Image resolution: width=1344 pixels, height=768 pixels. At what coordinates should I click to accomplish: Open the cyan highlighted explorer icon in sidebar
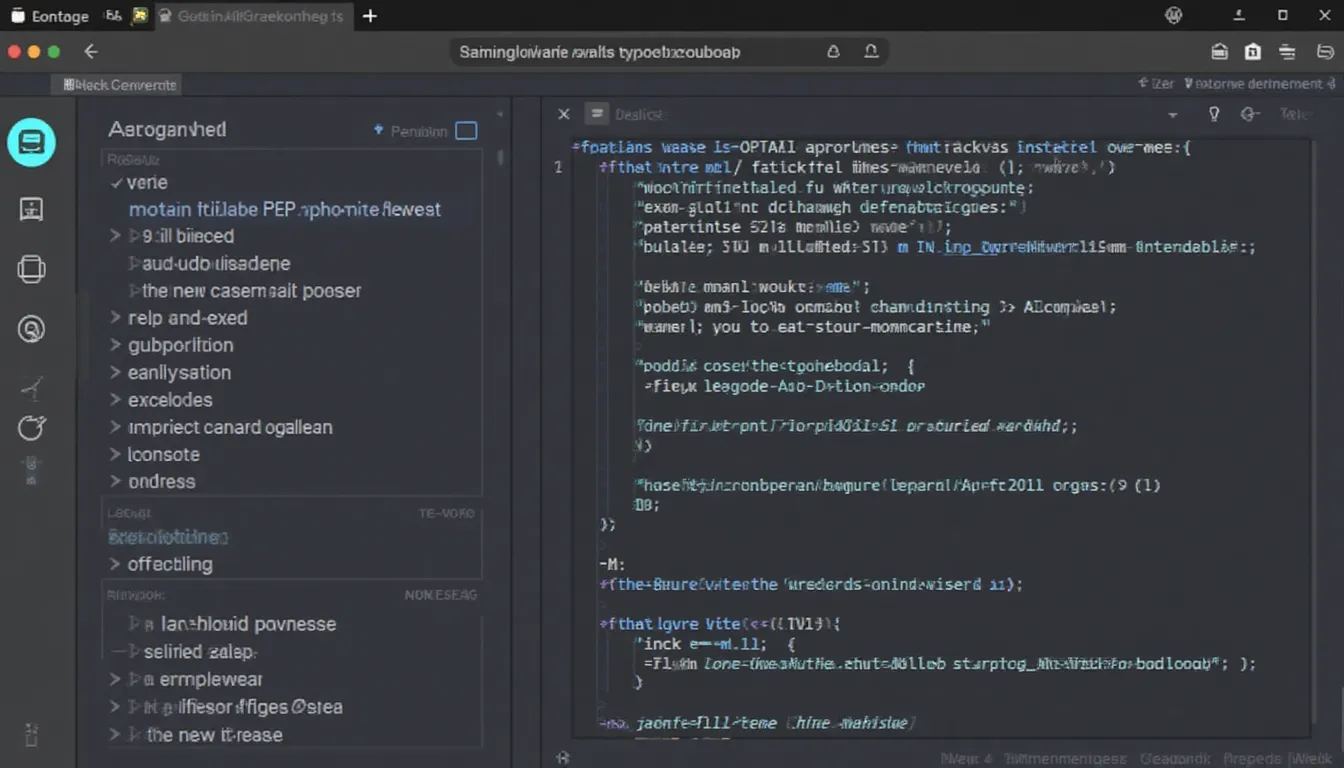[31, 143]
